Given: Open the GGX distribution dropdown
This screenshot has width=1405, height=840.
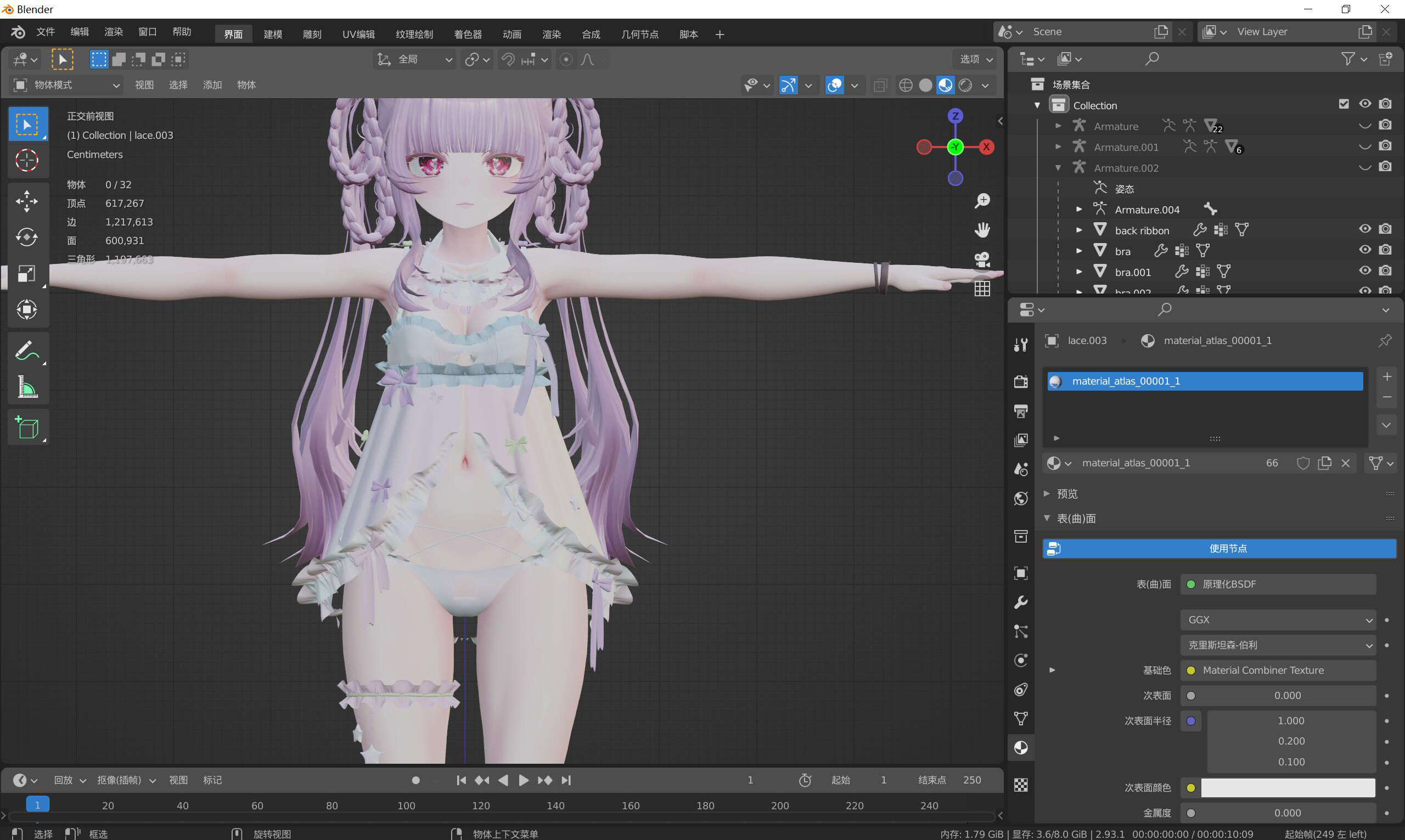Looking at the screenshot, I should tap(1278, 620).
